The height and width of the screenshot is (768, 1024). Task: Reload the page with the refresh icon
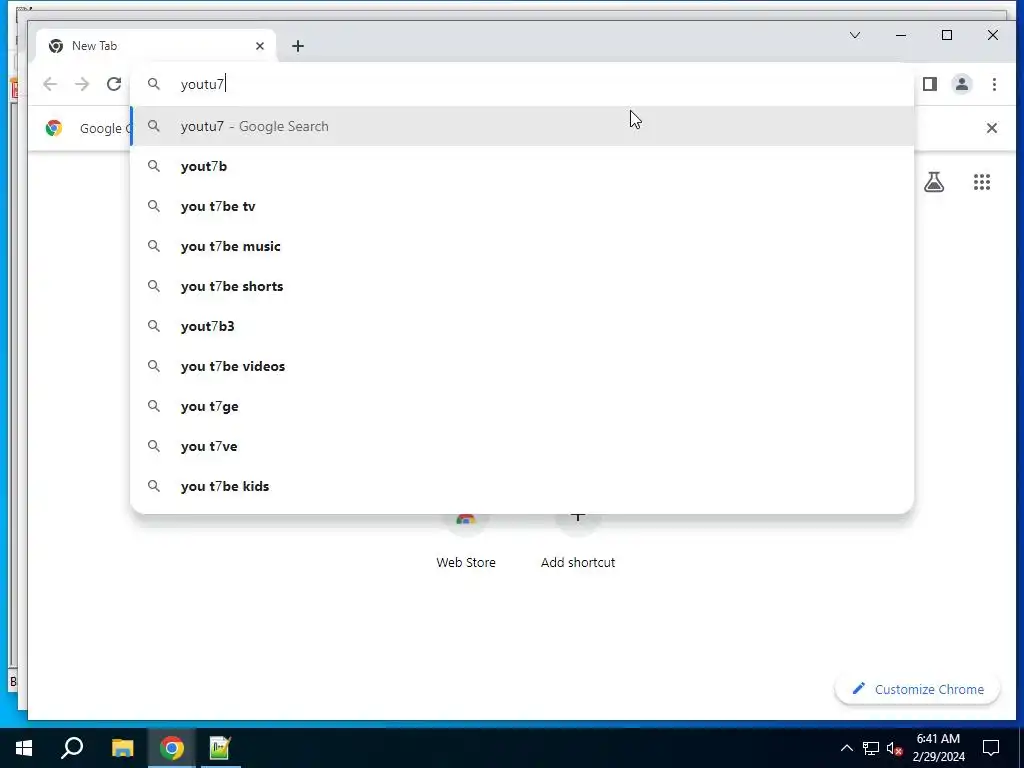point(114,84)
